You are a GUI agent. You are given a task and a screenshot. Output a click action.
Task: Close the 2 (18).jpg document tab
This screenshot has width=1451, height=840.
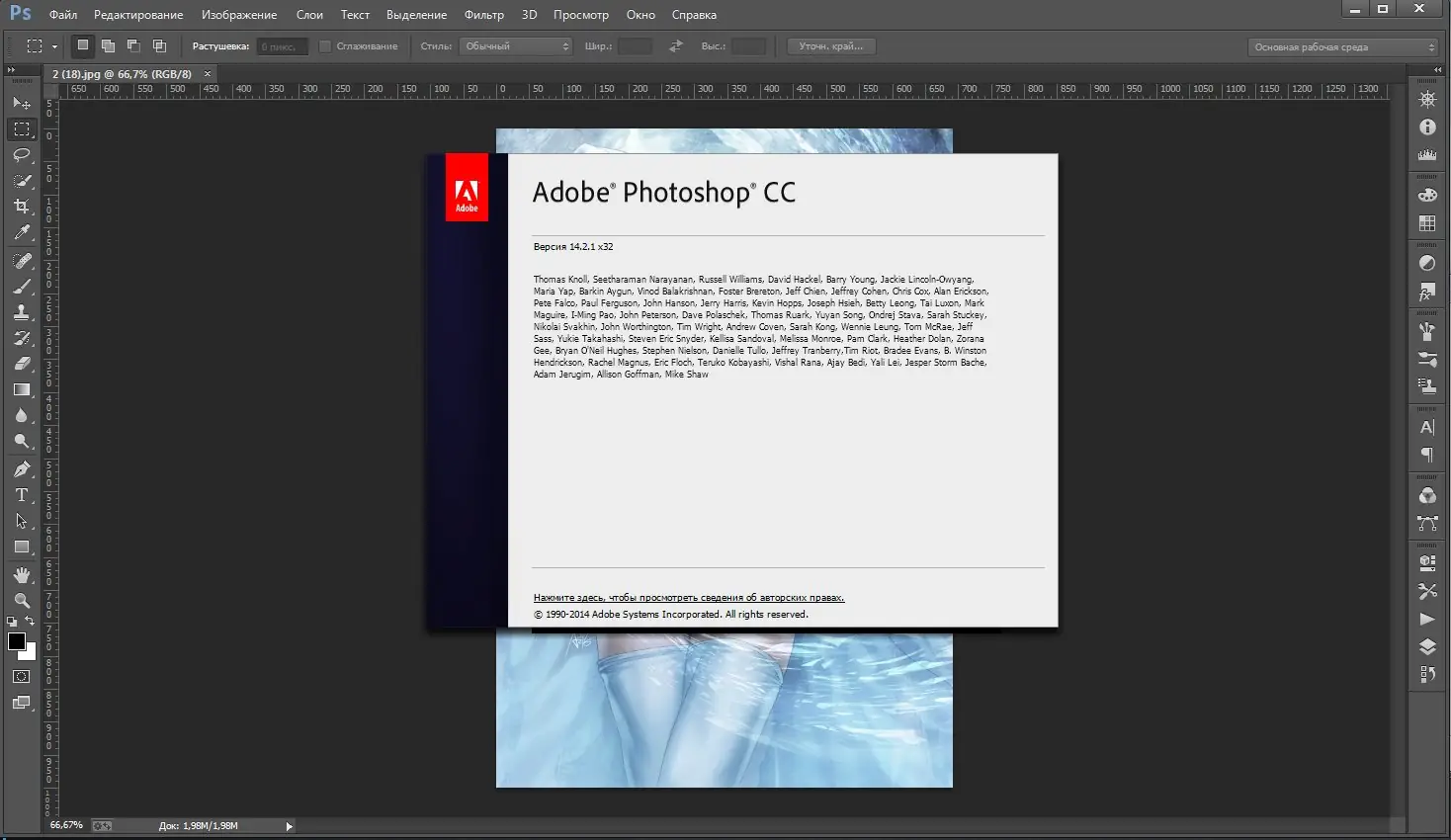(x=208, y=74)
